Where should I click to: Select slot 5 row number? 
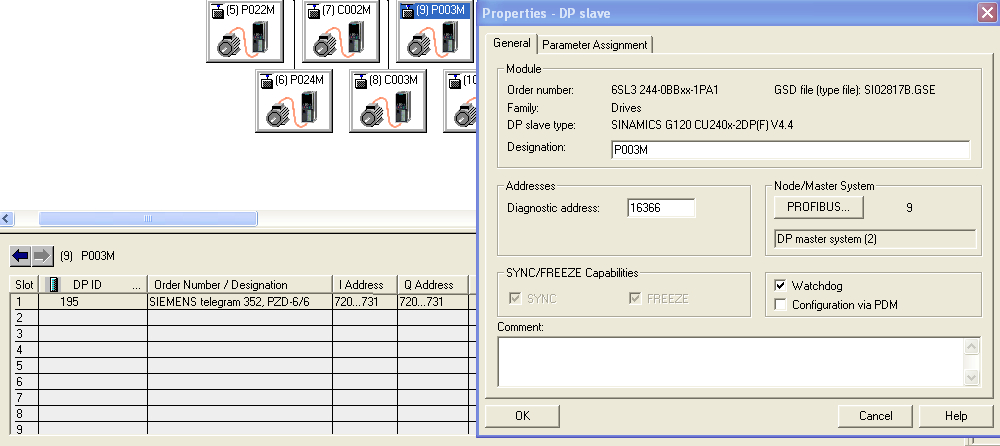[25, 366]
